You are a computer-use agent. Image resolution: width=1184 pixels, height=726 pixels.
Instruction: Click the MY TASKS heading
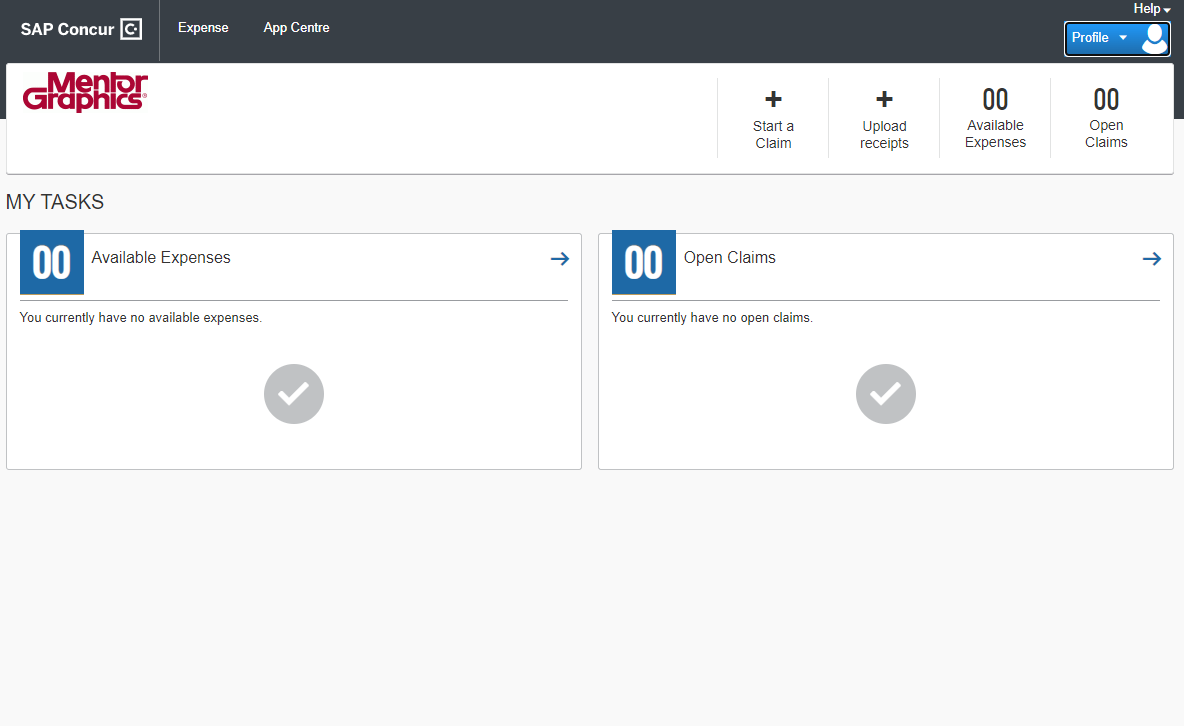[55, 202]
